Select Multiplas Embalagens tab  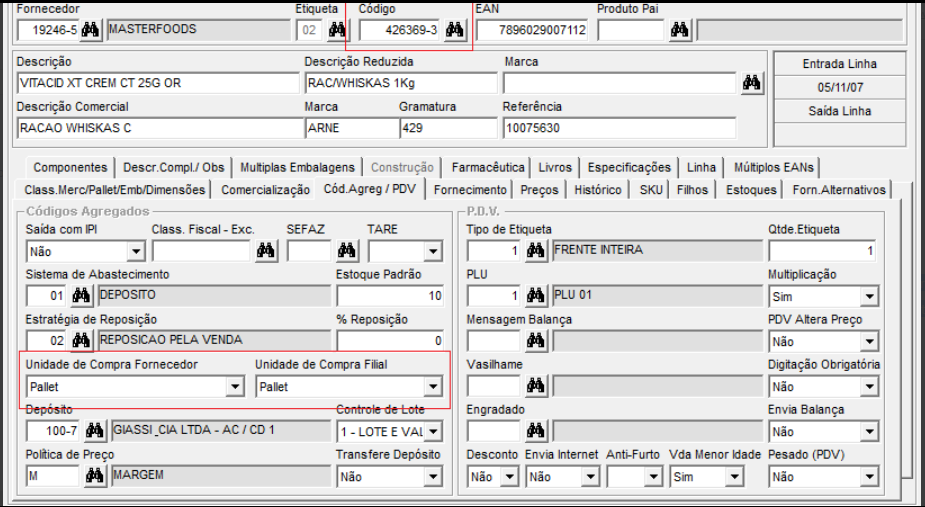pyautogui.click(x=297, y=168)
